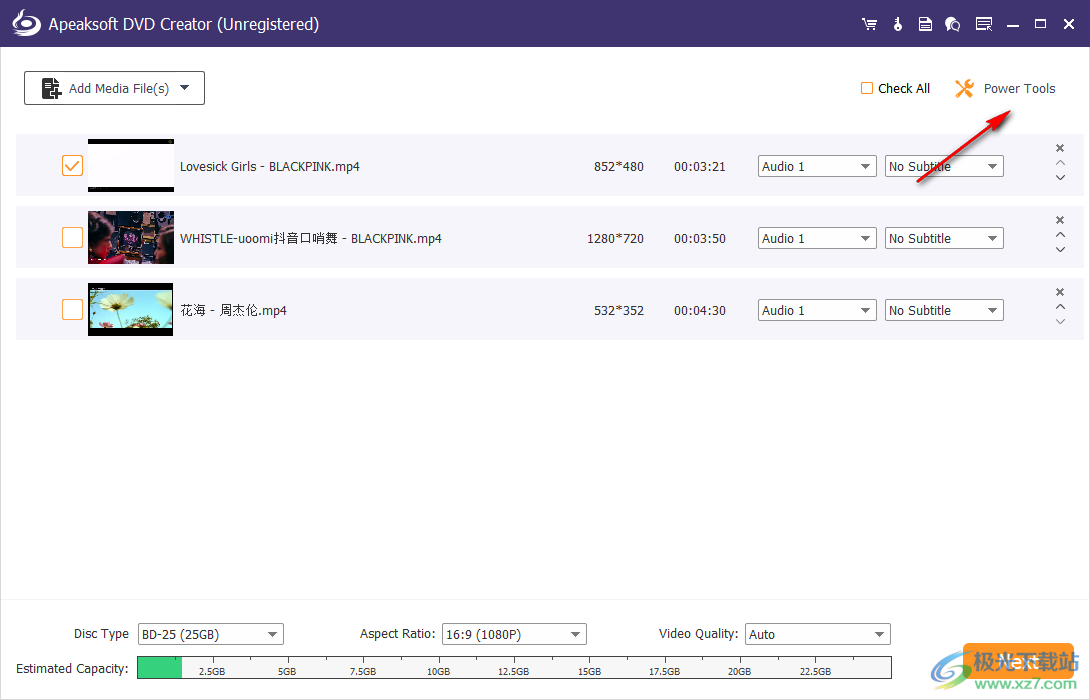Viewport: 1090px width, 700px height.
Task: Open the Disc Type BD-25 dropdown
Action: pyautogui.click(x=211, y=634)
